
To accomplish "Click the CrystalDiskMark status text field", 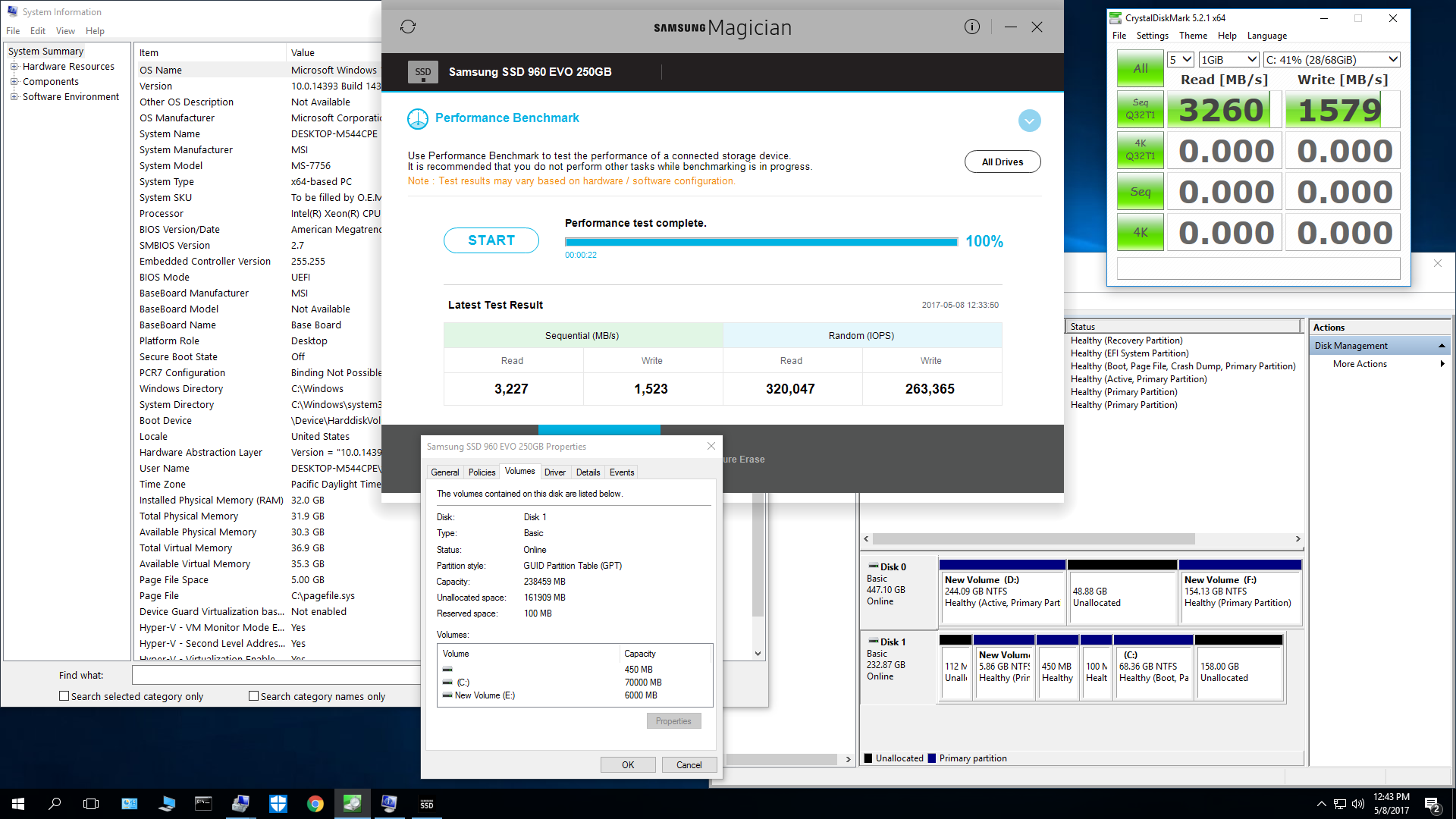I will (x=1258, y=268).
